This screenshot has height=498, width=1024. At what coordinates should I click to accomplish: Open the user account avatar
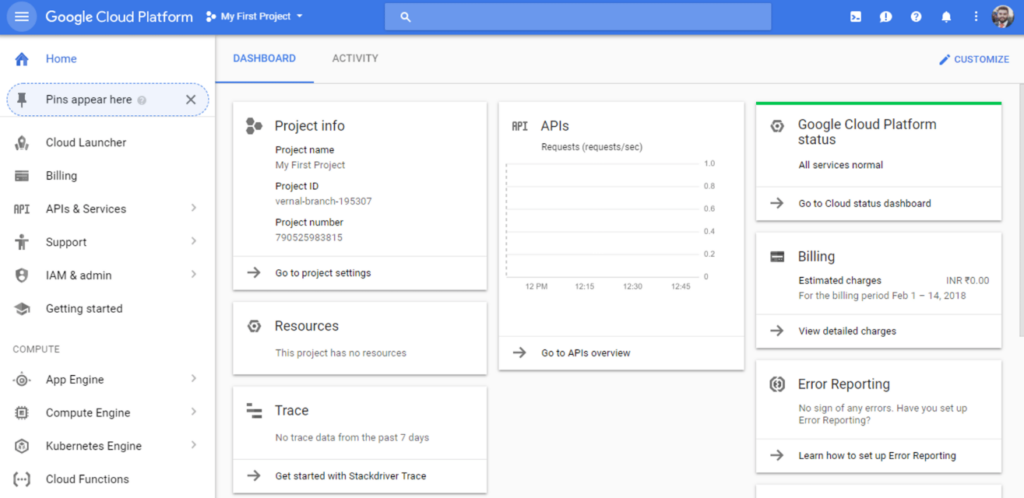click(x=1002, y=17)
